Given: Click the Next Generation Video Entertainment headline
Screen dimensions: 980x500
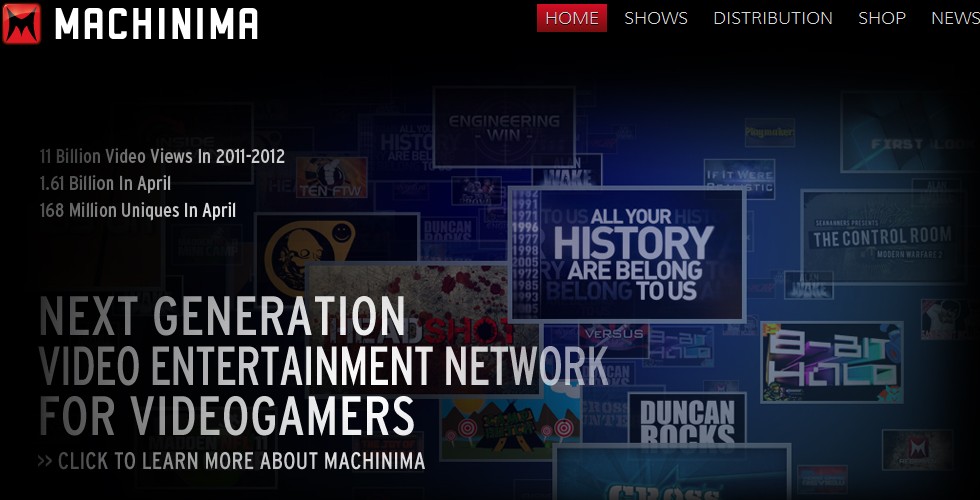Looking at the screenshot, I should [x=323, y=366].
